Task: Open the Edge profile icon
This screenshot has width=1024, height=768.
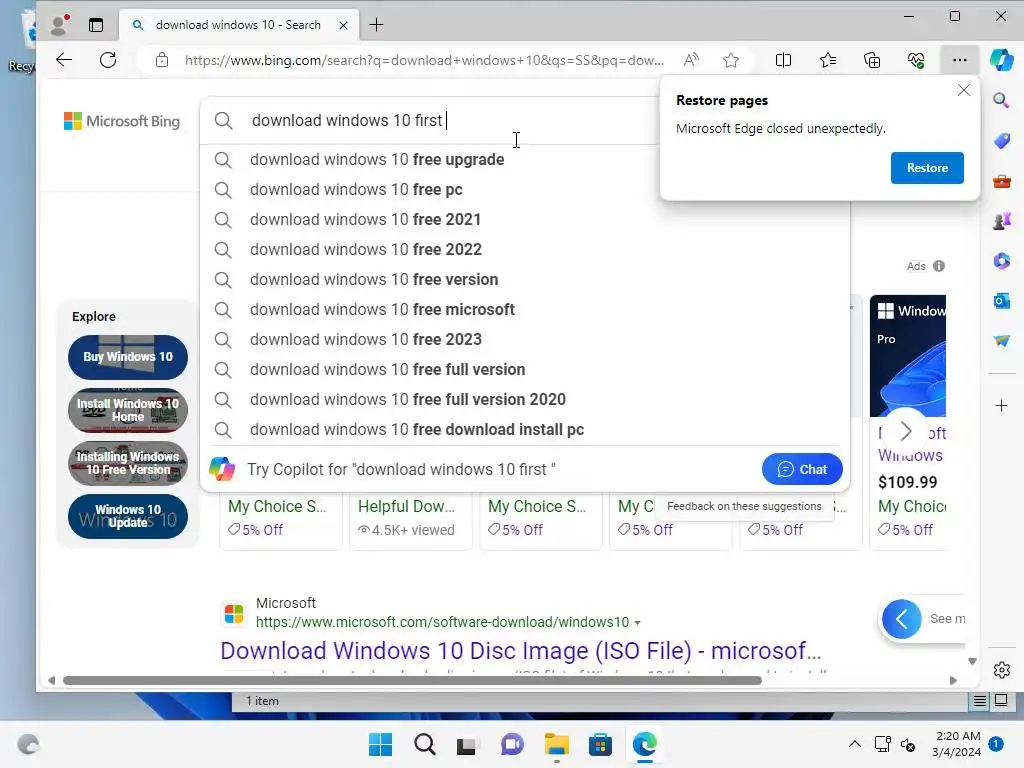Action: (x=59, y=25)
